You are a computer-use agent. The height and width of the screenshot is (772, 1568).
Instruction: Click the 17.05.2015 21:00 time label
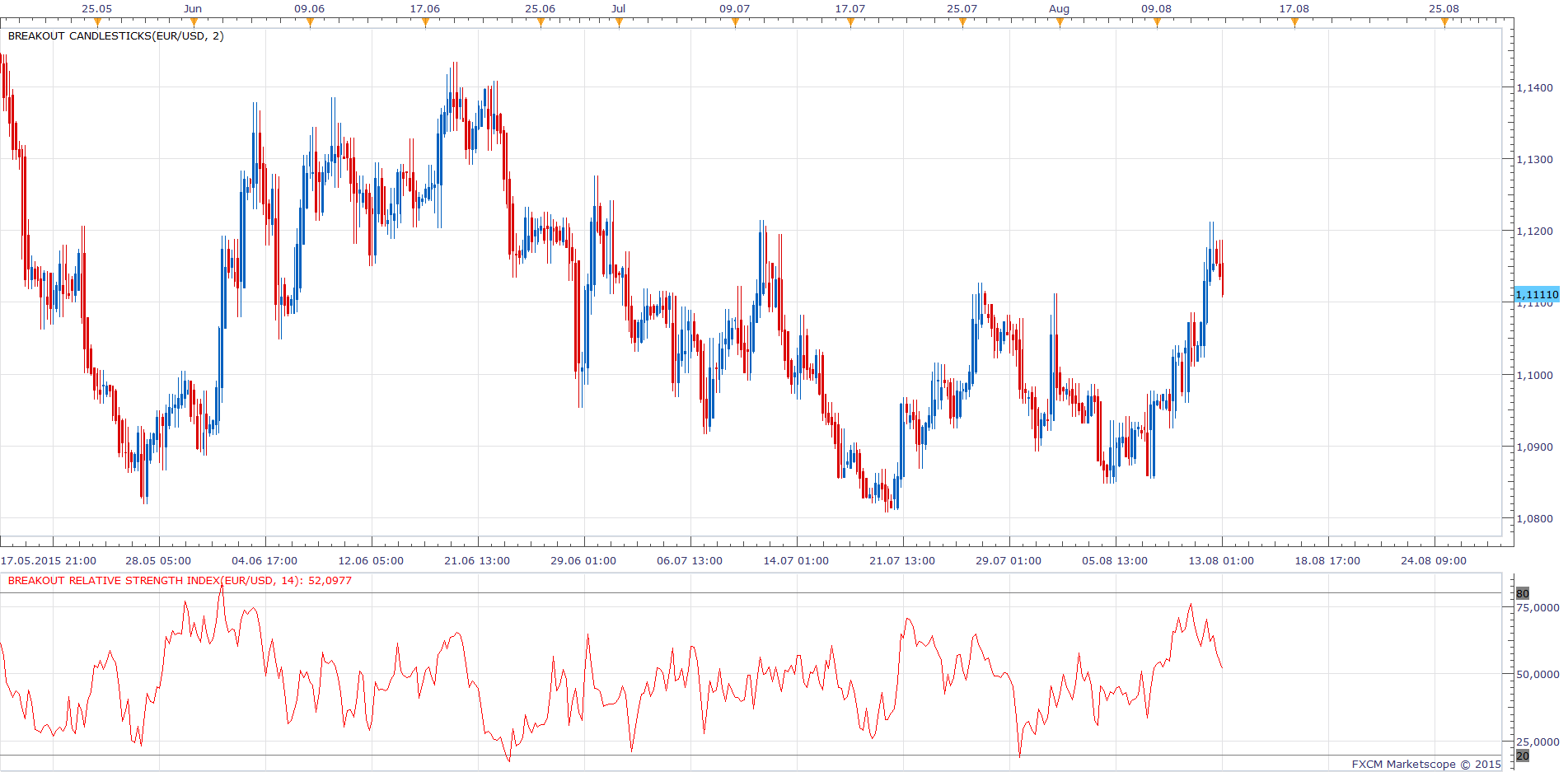pyautogui.click(x=49, y=560)
